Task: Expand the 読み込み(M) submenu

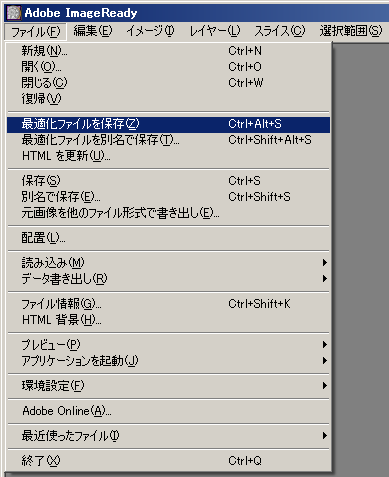Action: [x=168, y=263]
